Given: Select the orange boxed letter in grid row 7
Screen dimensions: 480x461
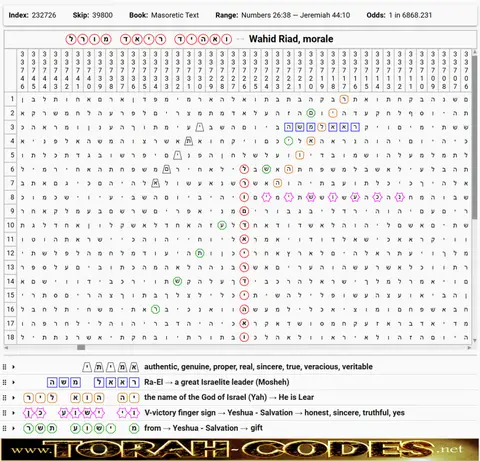Looking at the screenshot, I should [277, 183].
